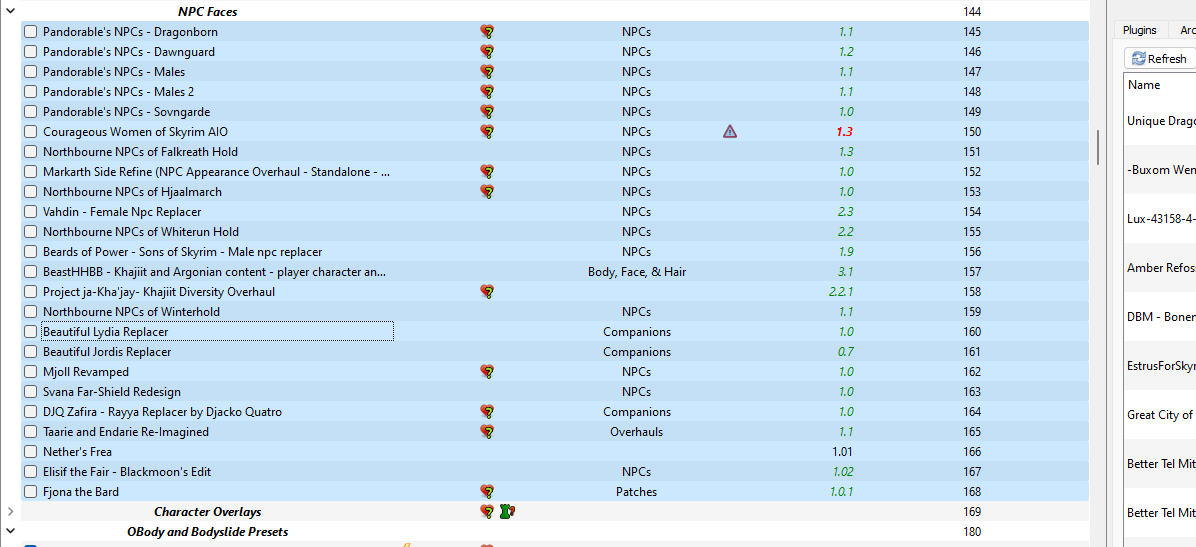The width and height of the screenshot is (1196, 547).
Task: Select the Svana Far-Shield Redesign row
Action: 555,391
